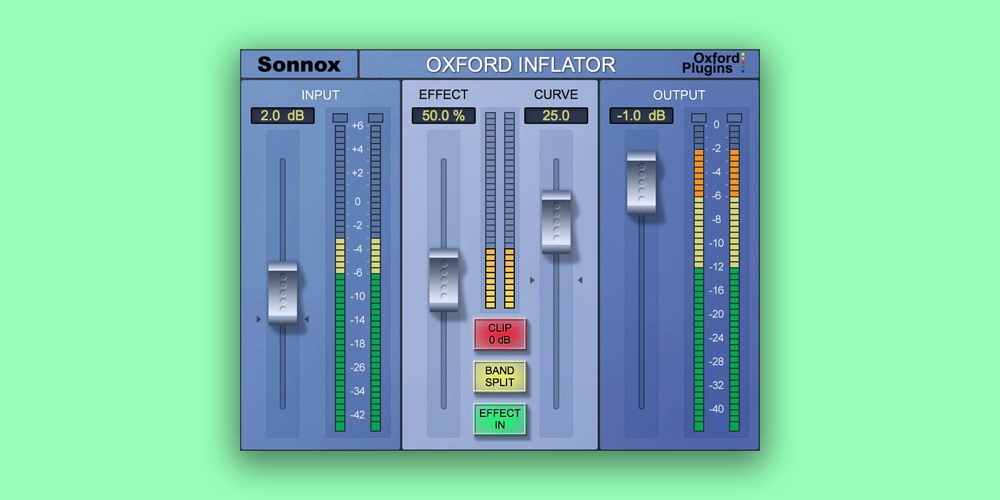Click the left arrow marker beside the input fader
The height and width of the screenshot is (500, 1000).
click(x=259, y=320)
